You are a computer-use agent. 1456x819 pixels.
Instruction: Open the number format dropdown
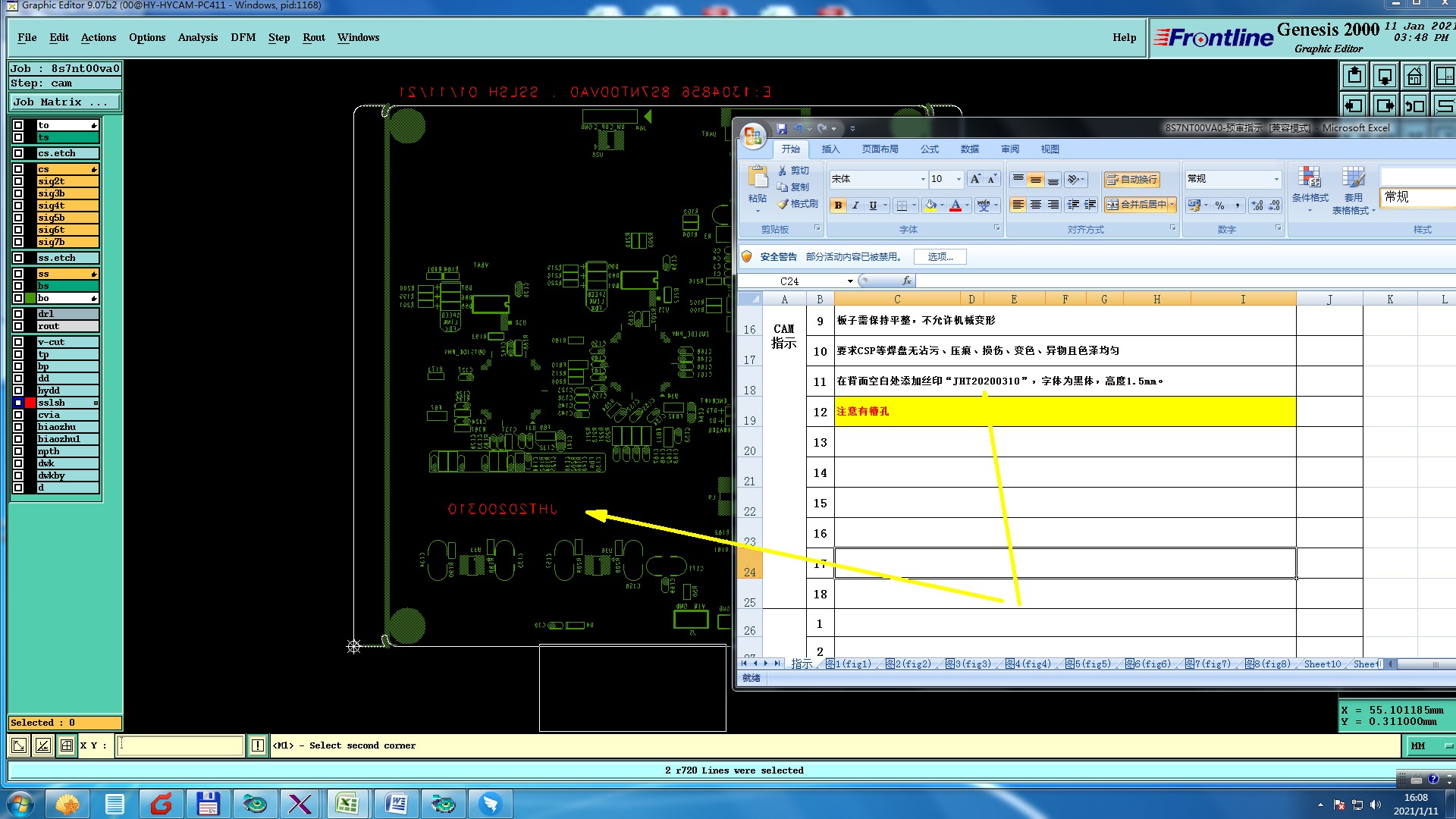[1276, 179]
